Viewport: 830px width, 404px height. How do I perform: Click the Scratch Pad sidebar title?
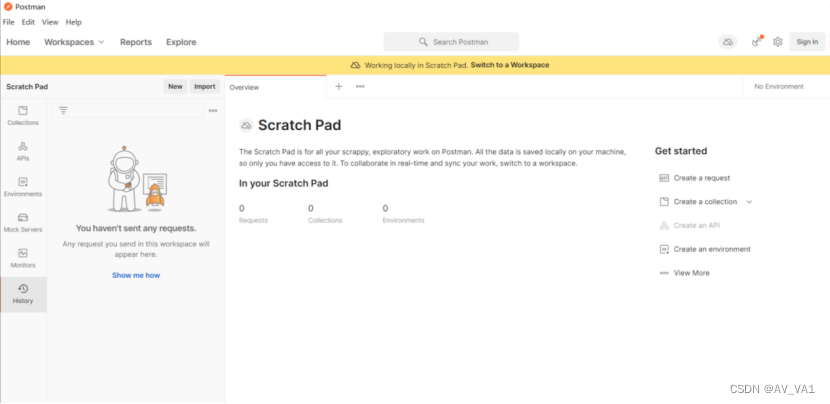pyautogui.click(x=27, y=87)
